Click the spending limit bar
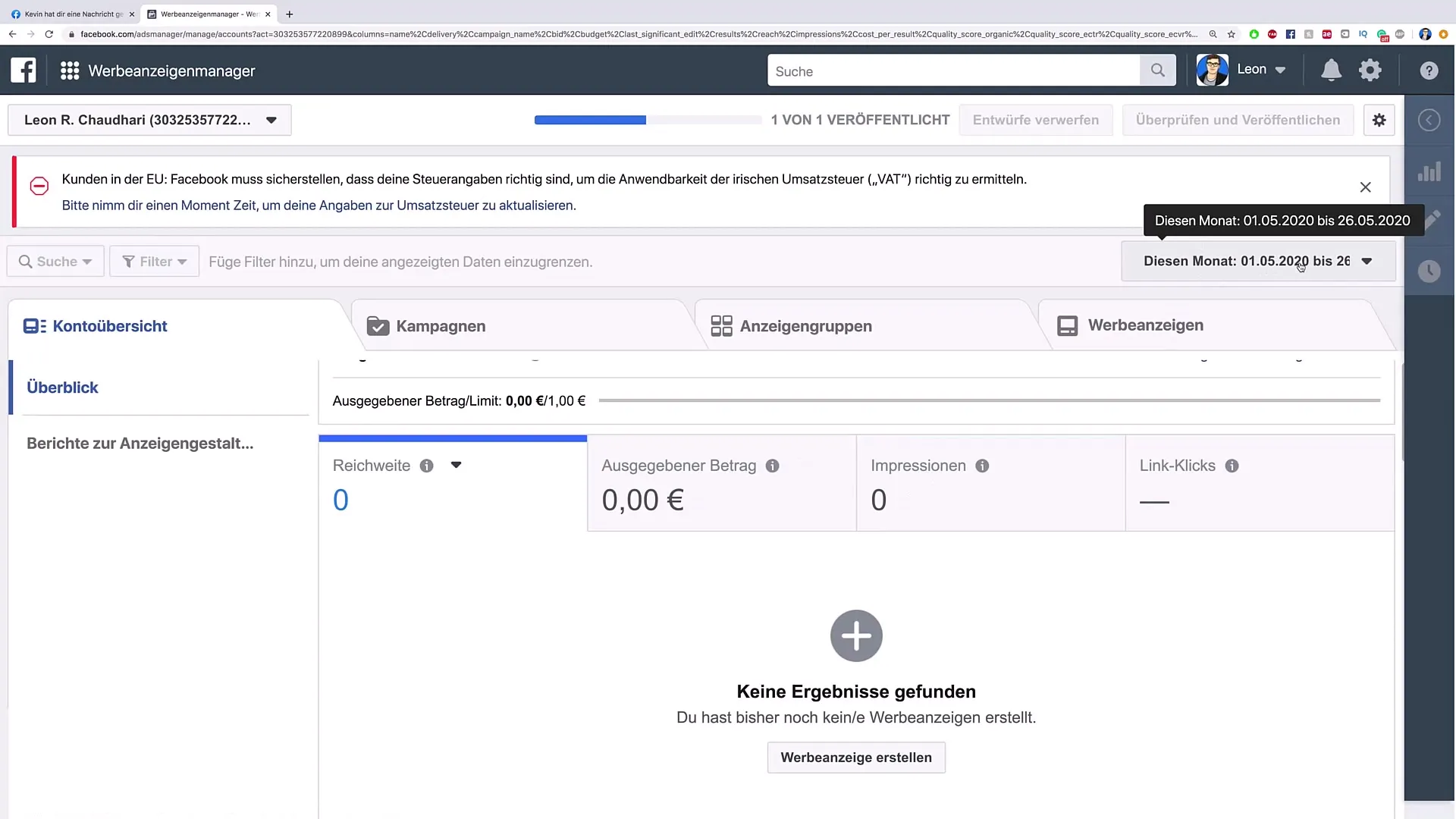The height and width of the screenshot is (819, 1456). (x=990, y=400)
